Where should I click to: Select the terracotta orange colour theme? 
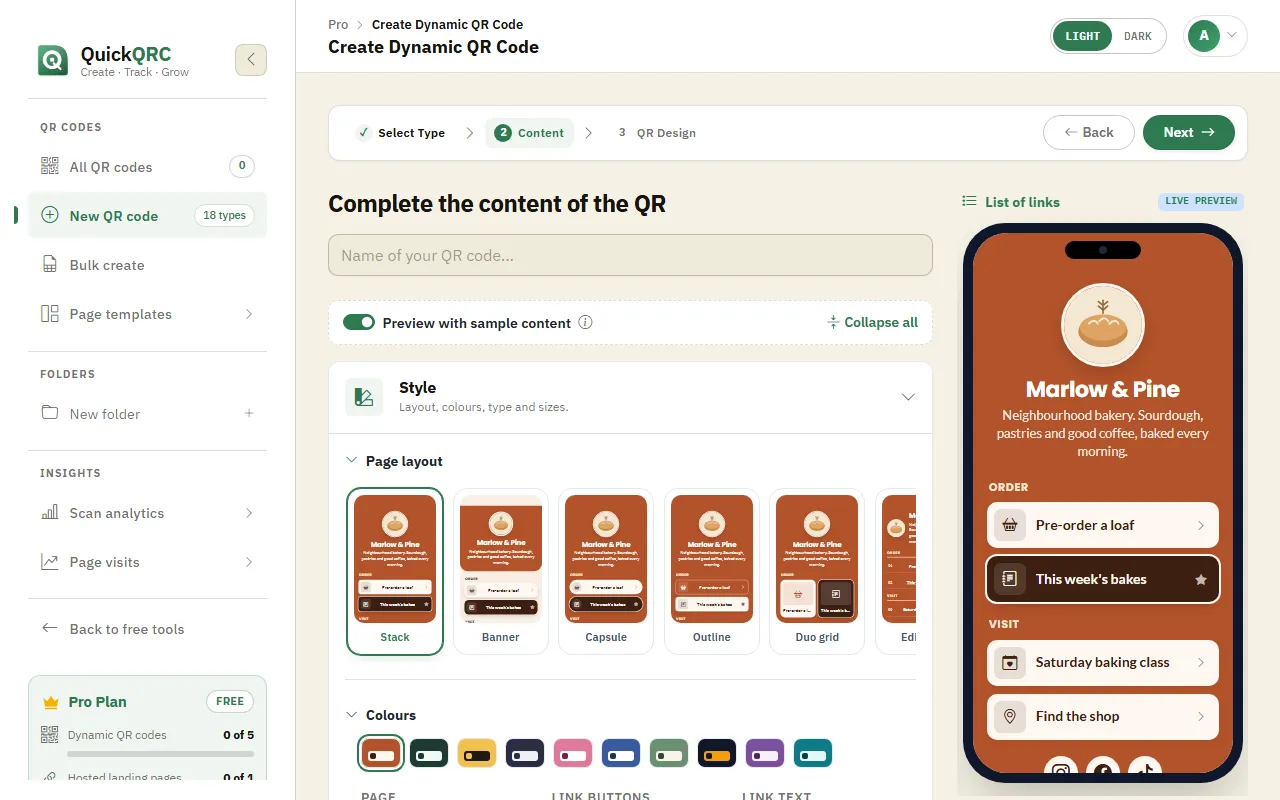tap(381, 753)
